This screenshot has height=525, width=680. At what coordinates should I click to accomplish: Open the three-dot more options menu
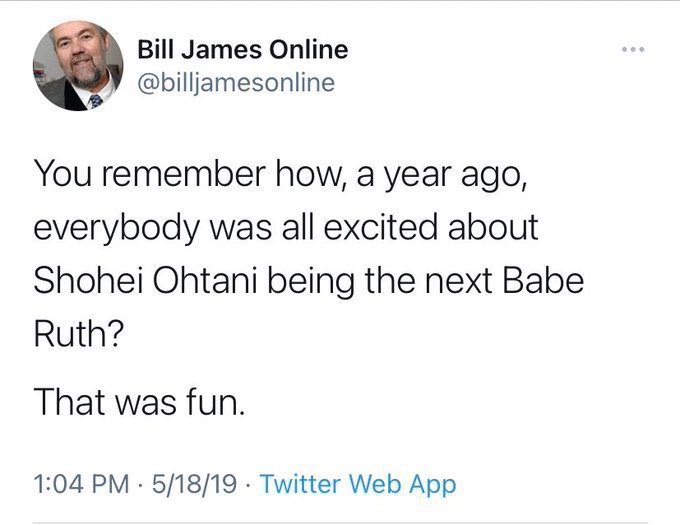pos(633,49)
